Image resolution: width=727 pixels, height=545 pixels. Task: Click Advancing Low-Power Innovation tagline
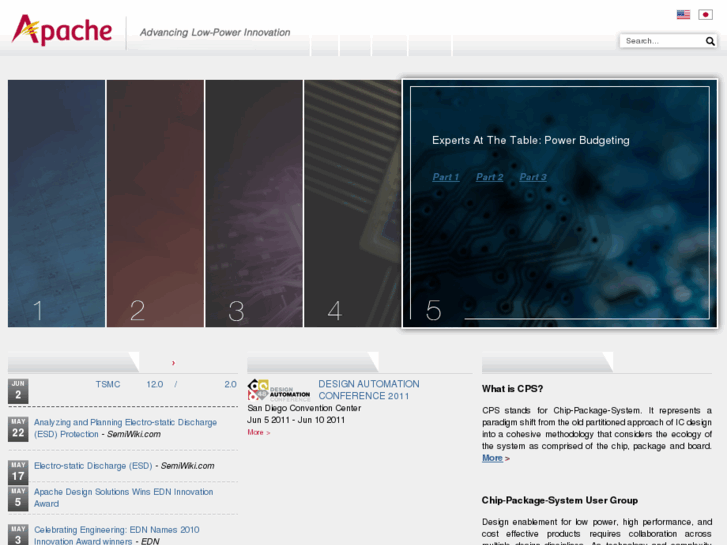[x=215, y=32]
